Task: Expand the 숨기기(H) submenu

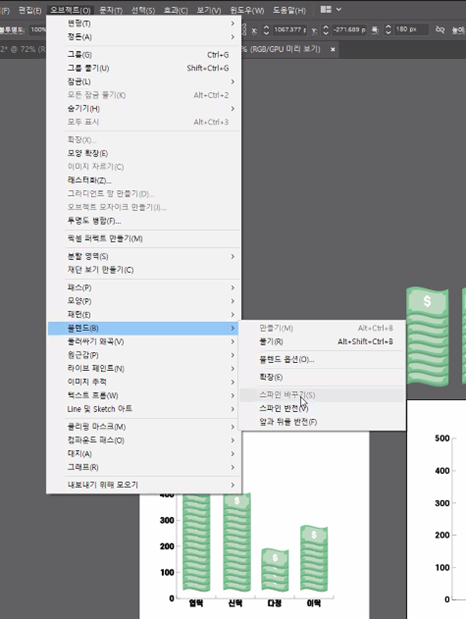Action: (x=143, y=109)
